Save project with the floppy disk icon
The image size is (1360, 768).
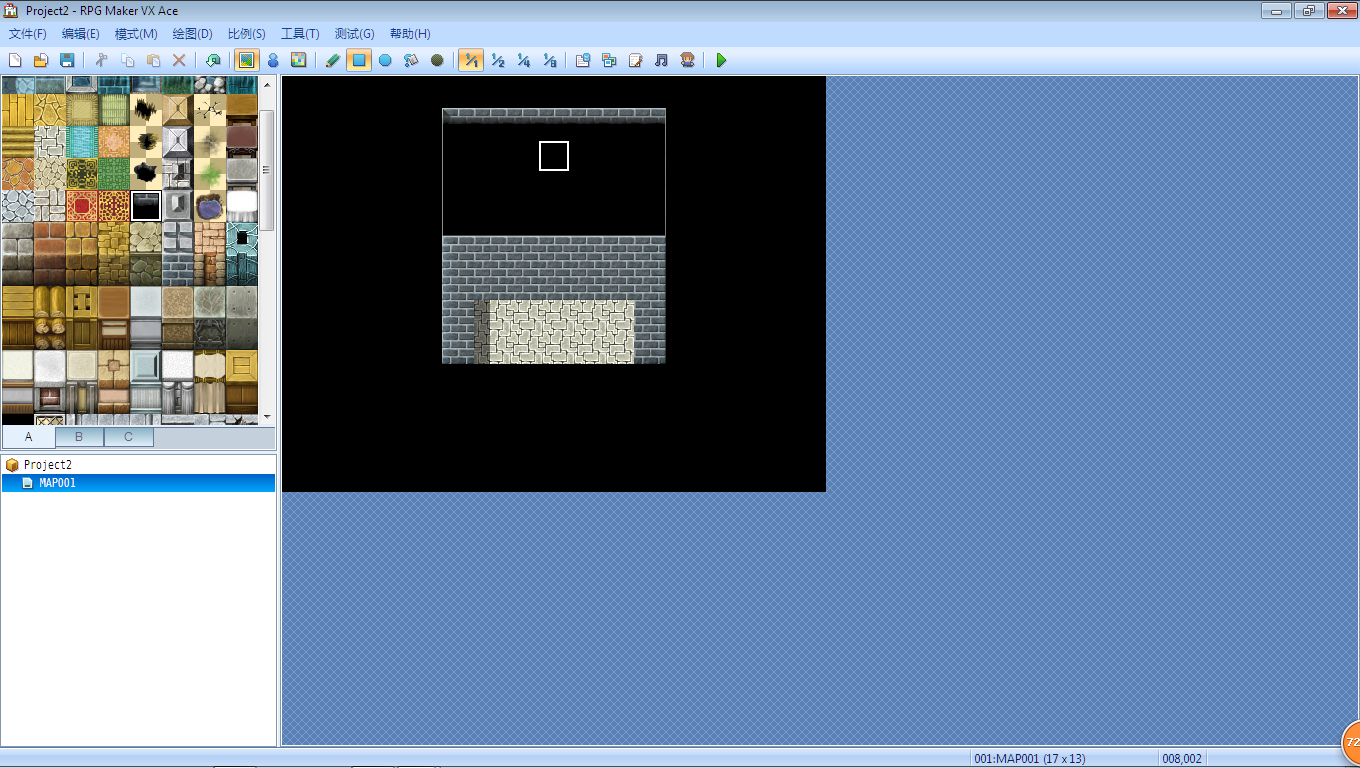pos(67,60)
